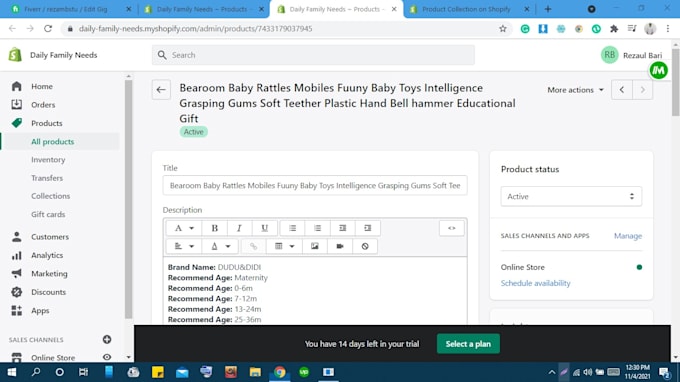
Task: Open the Windows Start menu
Action: pyautogui.click(x=12, y=372)
